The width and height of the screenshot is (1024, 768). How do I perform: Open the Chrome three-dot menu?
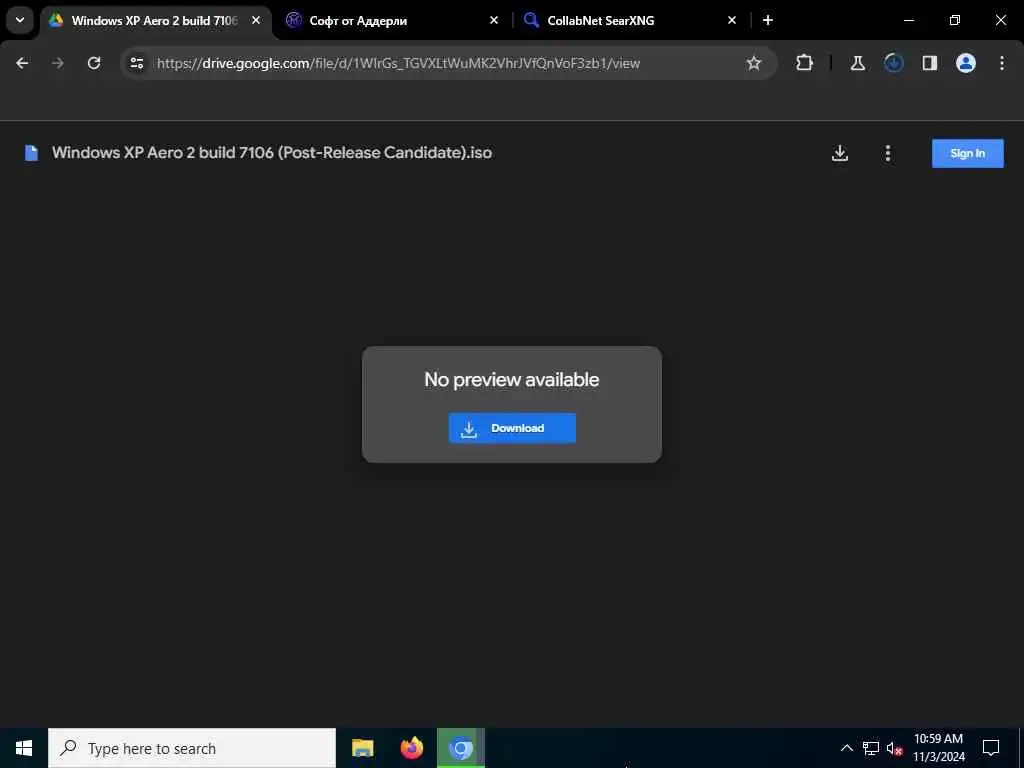coord(1002,63)
